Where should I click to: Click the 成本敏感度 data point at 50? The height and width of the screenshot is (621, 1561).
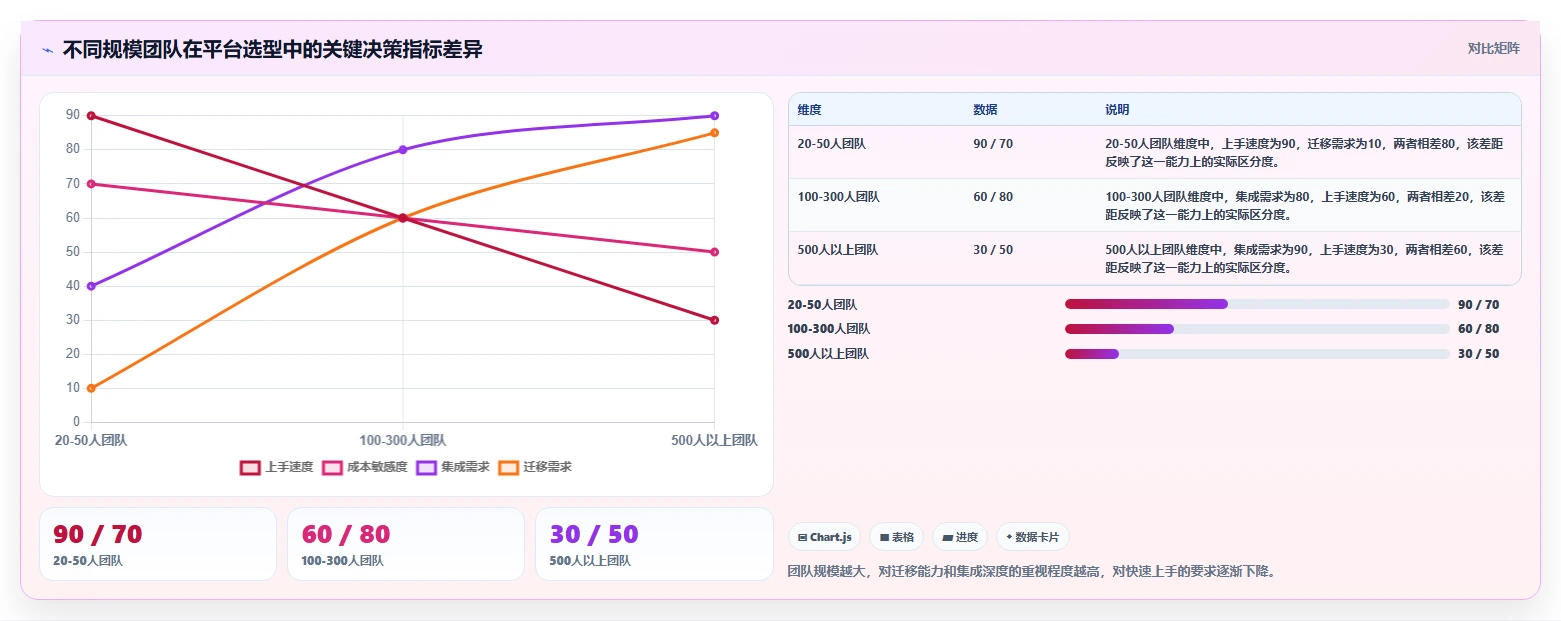(x=714, y=252)
